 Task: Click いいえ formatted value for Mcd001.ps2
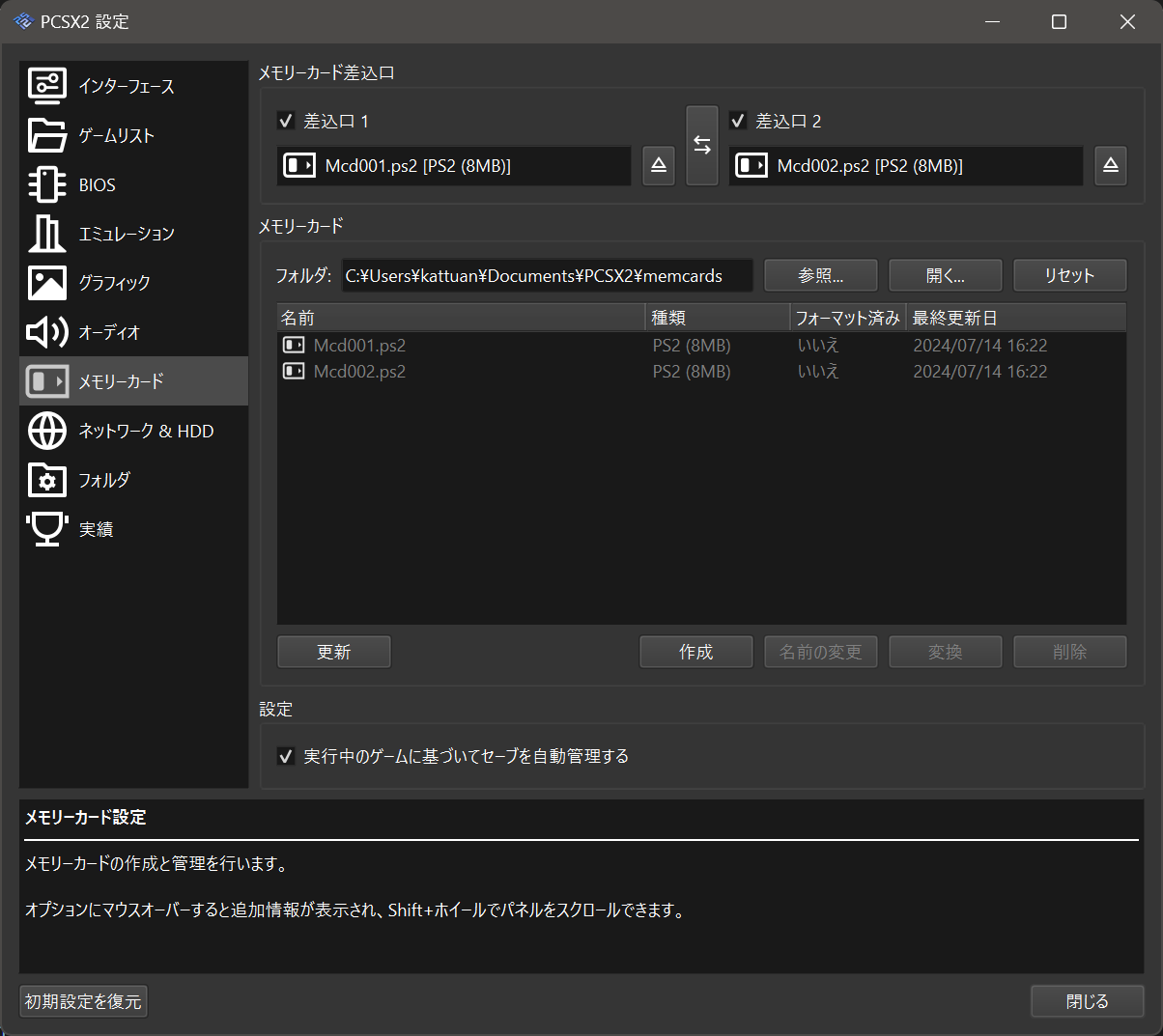click(818, 345)
